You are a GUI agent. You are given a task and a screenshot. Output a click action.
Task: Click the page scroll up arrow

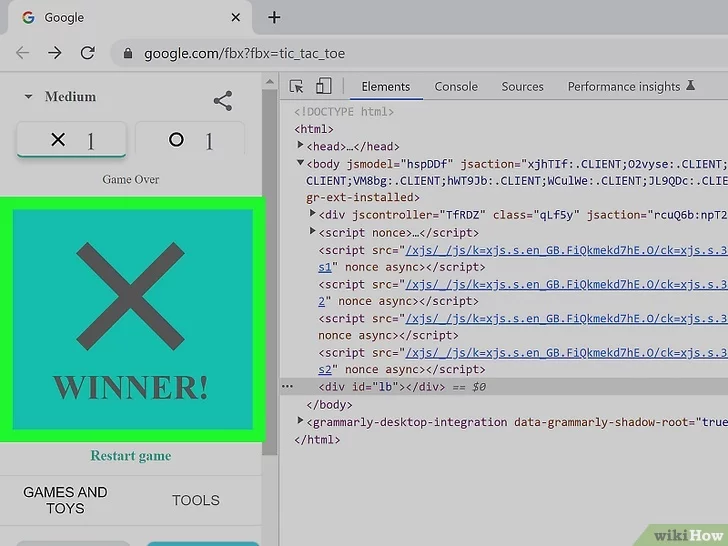pos(270,82)
